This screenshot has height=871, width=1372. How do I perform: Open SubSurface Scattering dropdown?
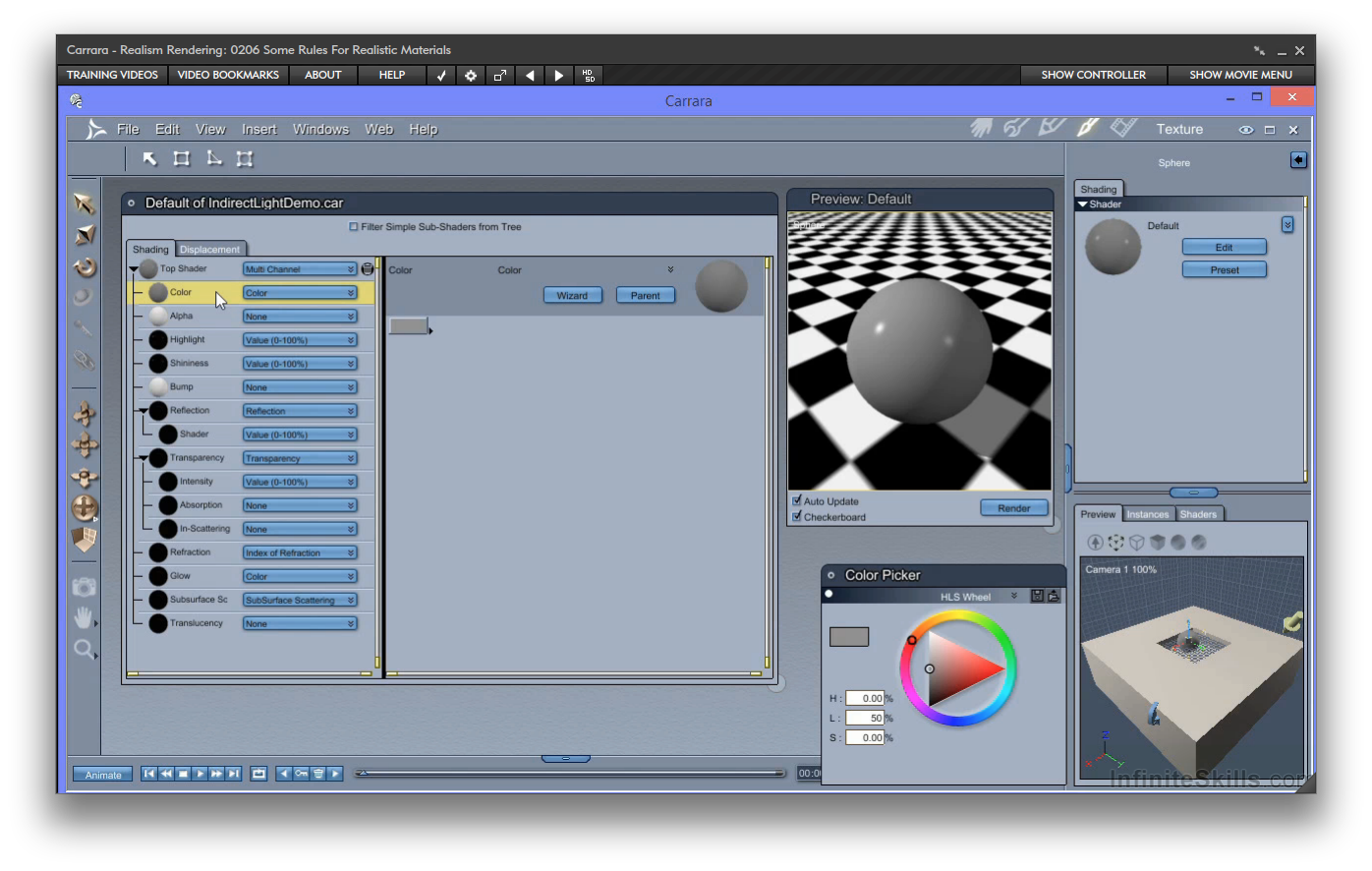point(300,600)
